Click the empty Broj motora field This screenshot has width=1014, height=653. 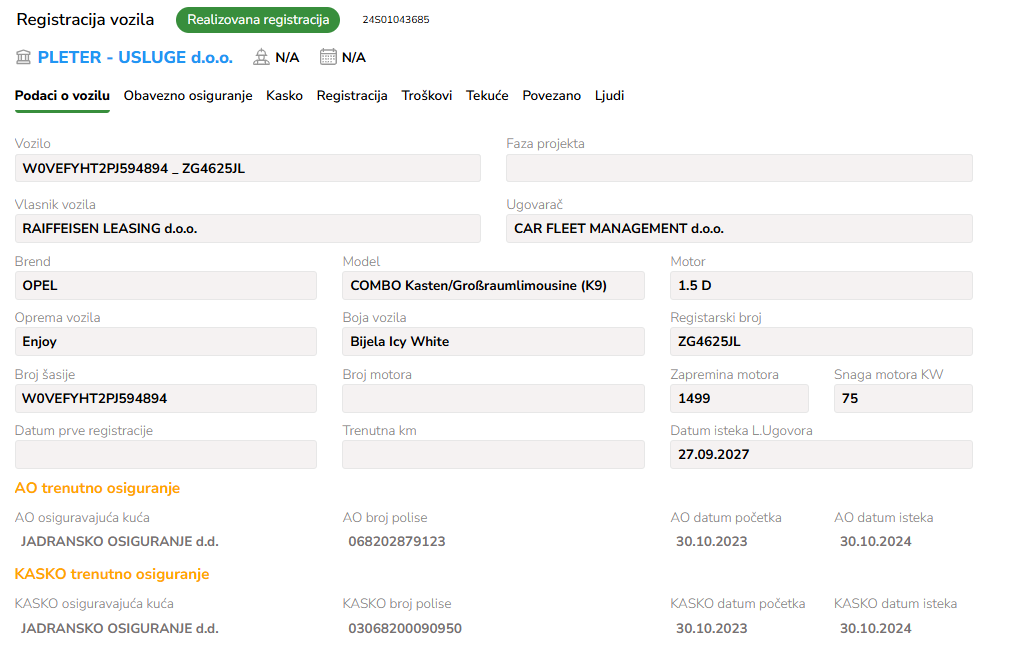click(493, 398)
